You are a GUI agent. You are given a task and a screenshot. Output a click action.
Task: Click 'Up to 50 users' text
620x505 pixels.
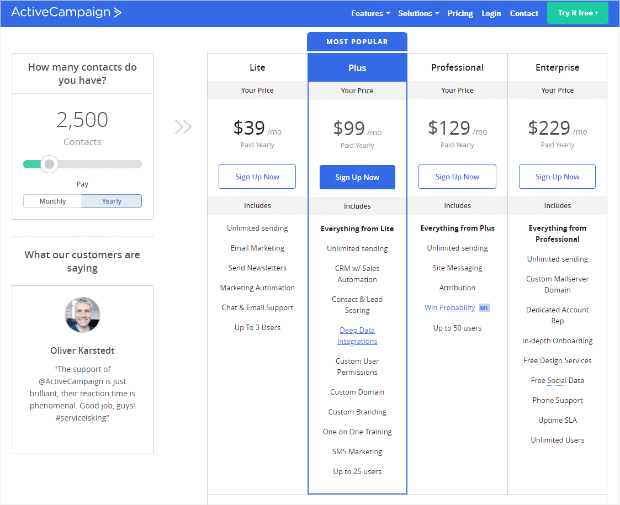point(457,328)
